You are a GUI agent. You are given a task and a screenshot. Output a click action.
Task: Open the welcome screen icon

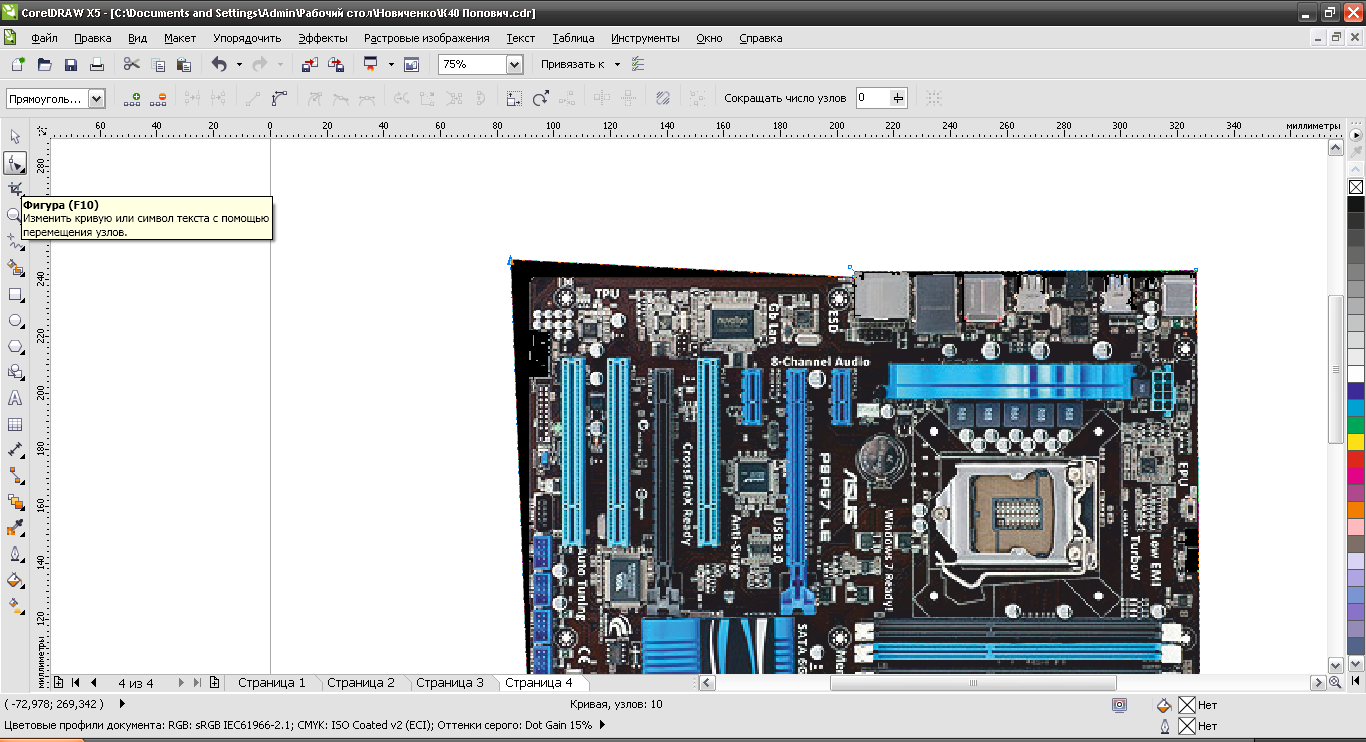pyautogui.click(x=411, y=64)
